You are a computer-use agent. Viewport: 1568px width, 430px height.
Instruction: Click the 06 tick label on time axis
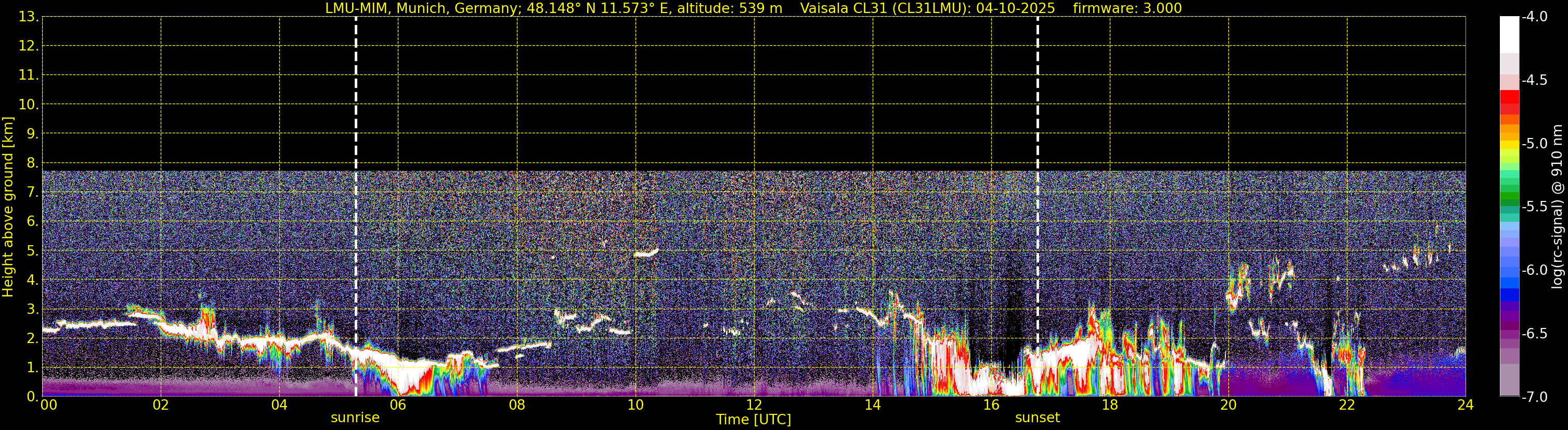(397, 406)
